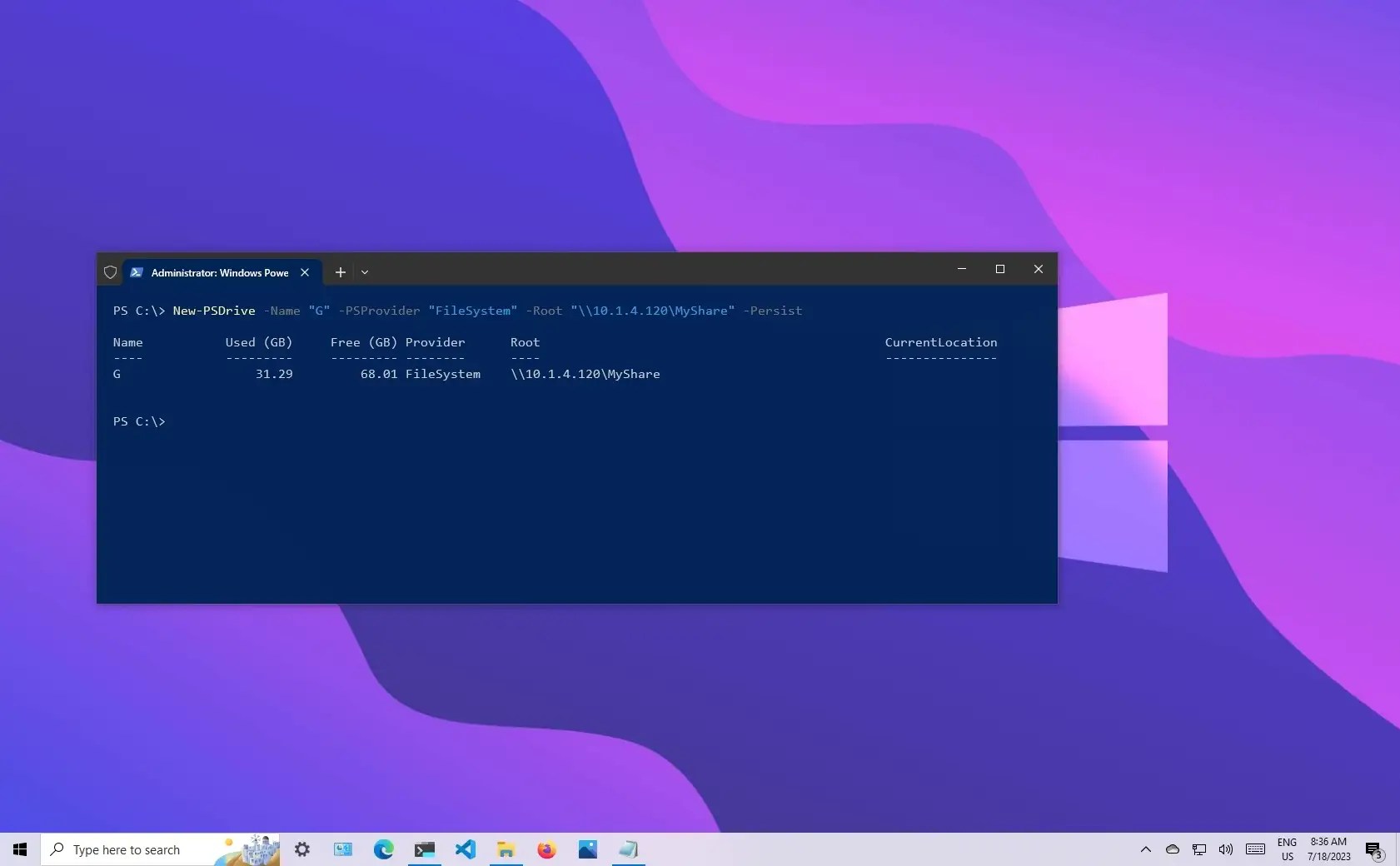This screenshot has width=1400, height=866.
Task: Open the touch keyboard from the system tray
Action: (x=1255, y=850)
